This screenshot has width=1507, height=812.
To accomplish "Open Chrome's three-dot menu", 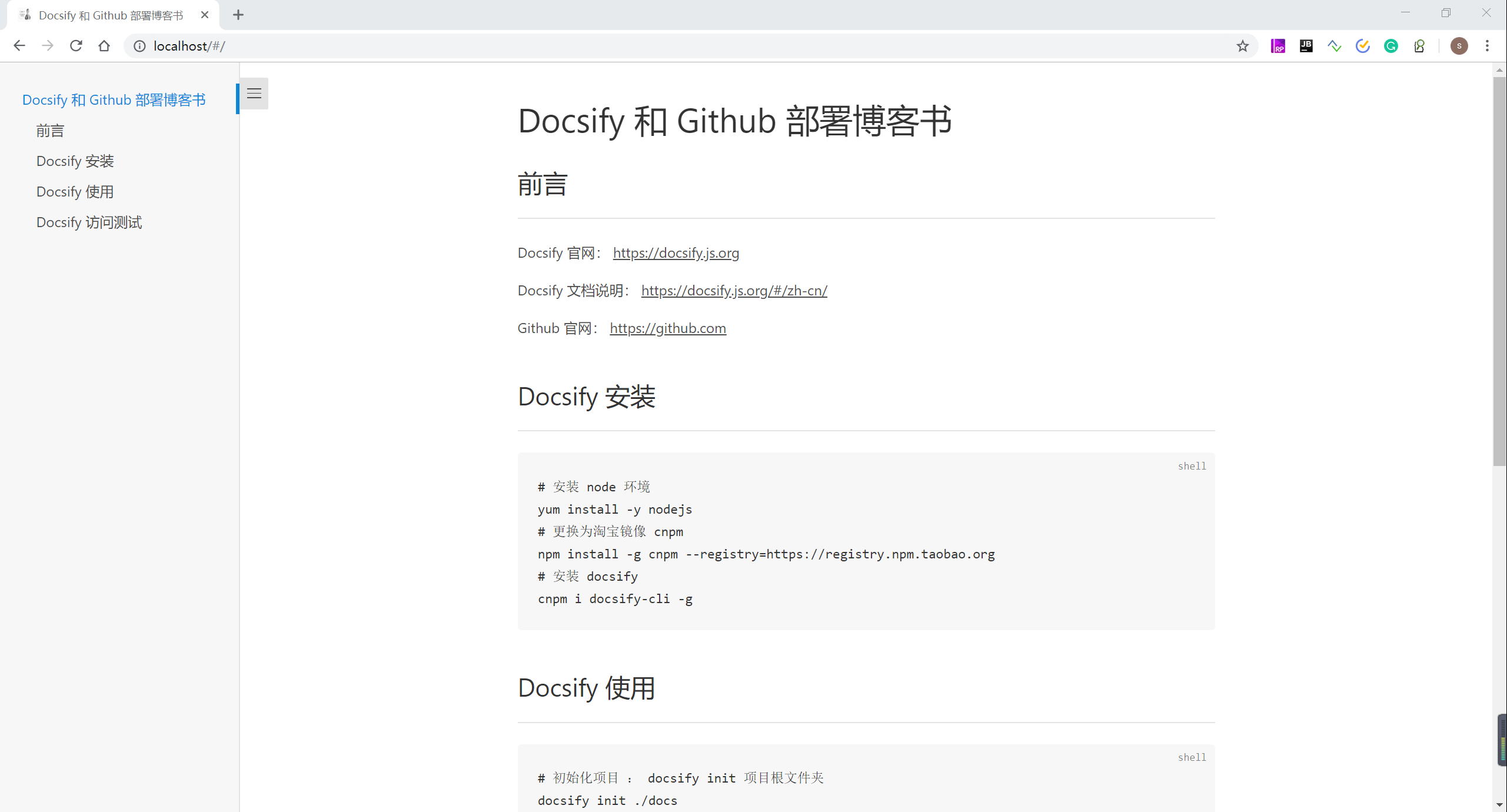I will [x=1488, y=45].
